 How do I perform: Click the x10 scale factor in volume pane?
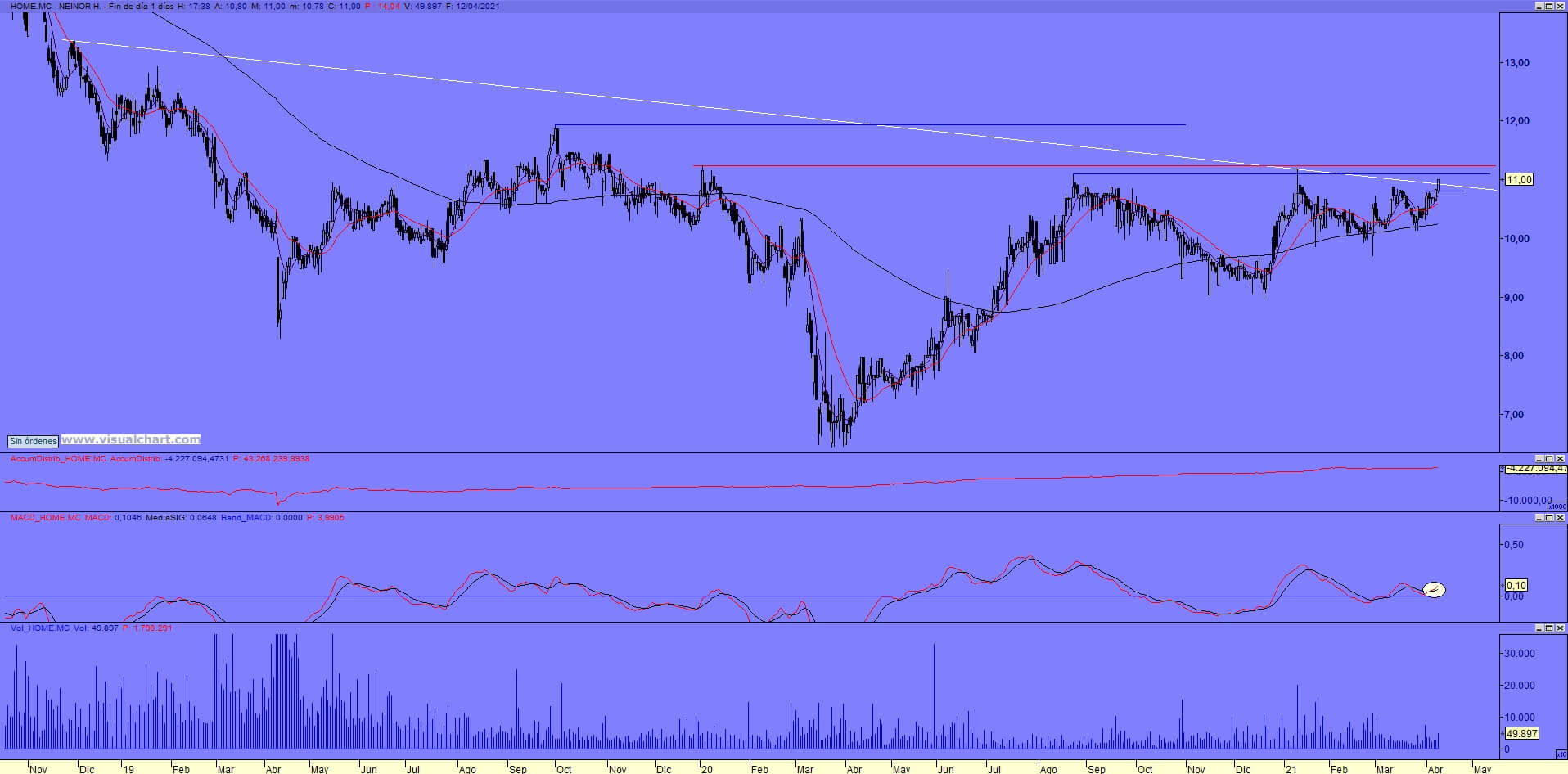click(x=1561, y=754)
